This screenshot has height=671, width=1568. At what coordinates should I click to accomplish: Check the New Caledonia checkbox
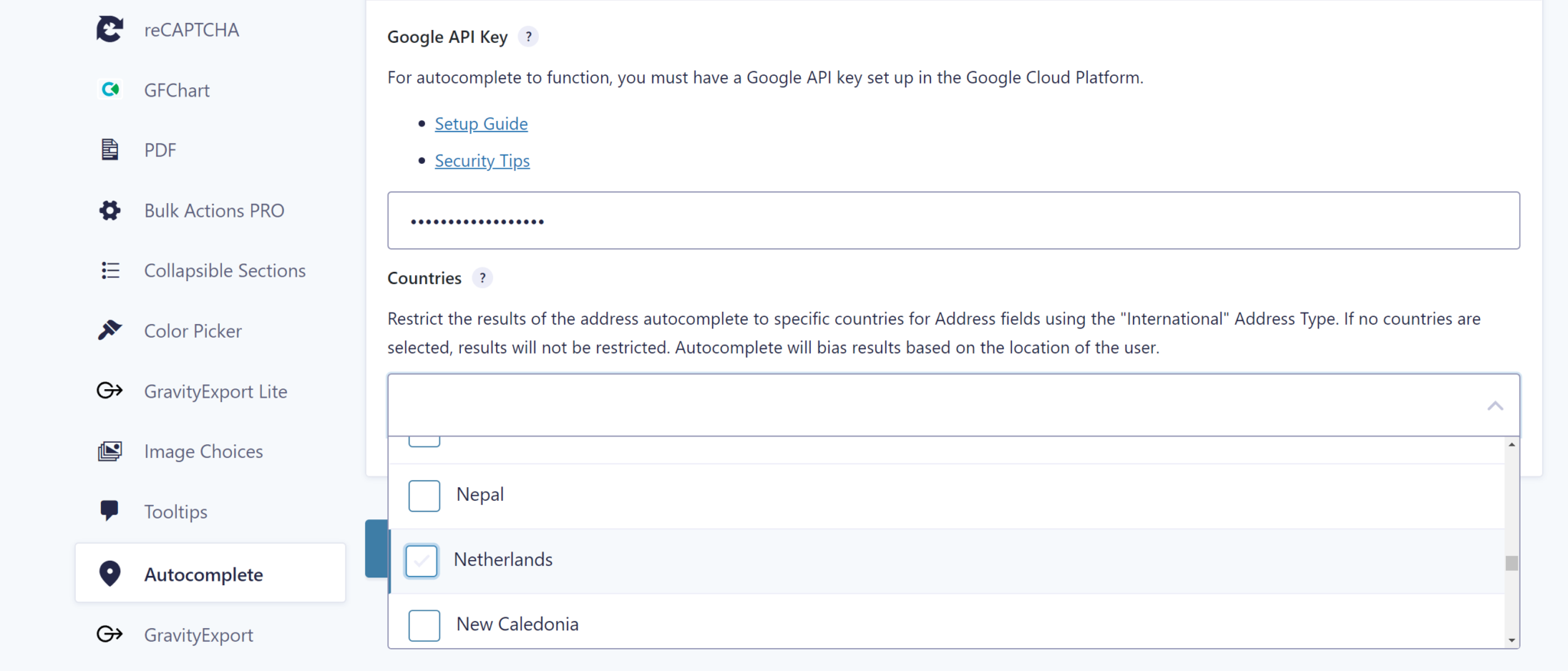point(424,625)
